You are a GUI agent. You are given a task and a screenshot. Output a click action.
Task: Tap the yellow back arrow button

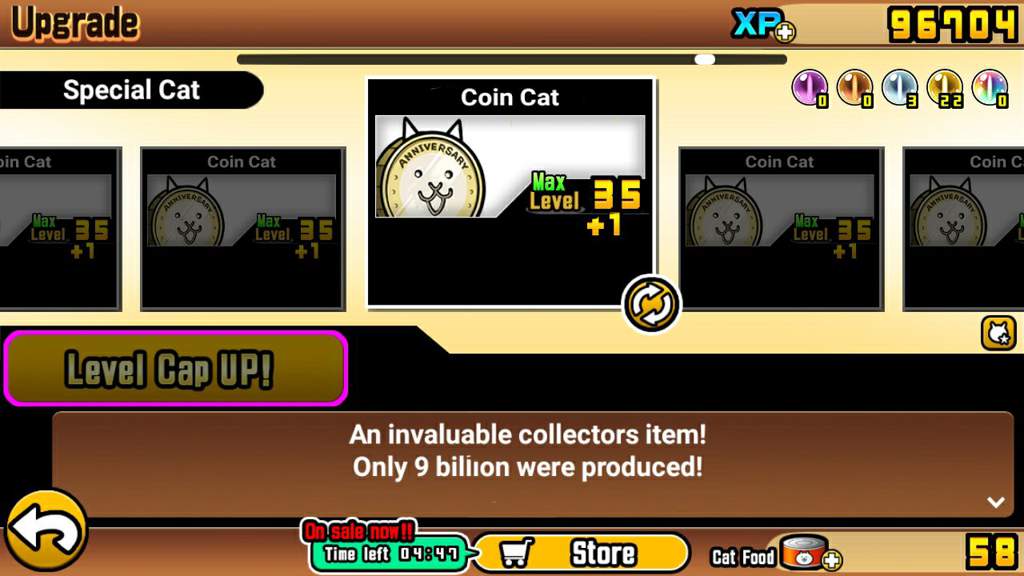point(46,531)
